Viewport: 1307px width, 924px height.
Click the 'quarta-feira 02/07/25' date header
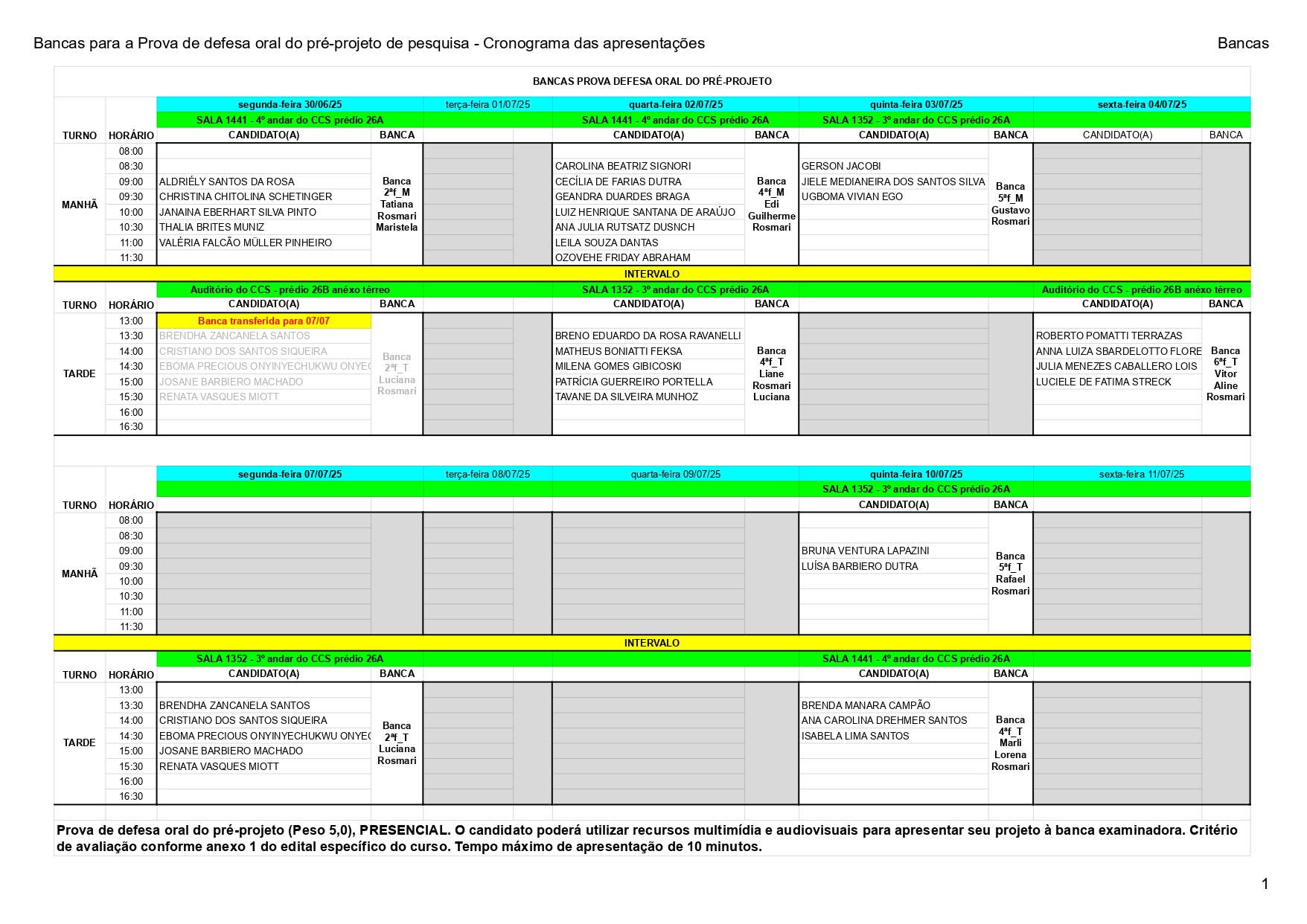675,105
